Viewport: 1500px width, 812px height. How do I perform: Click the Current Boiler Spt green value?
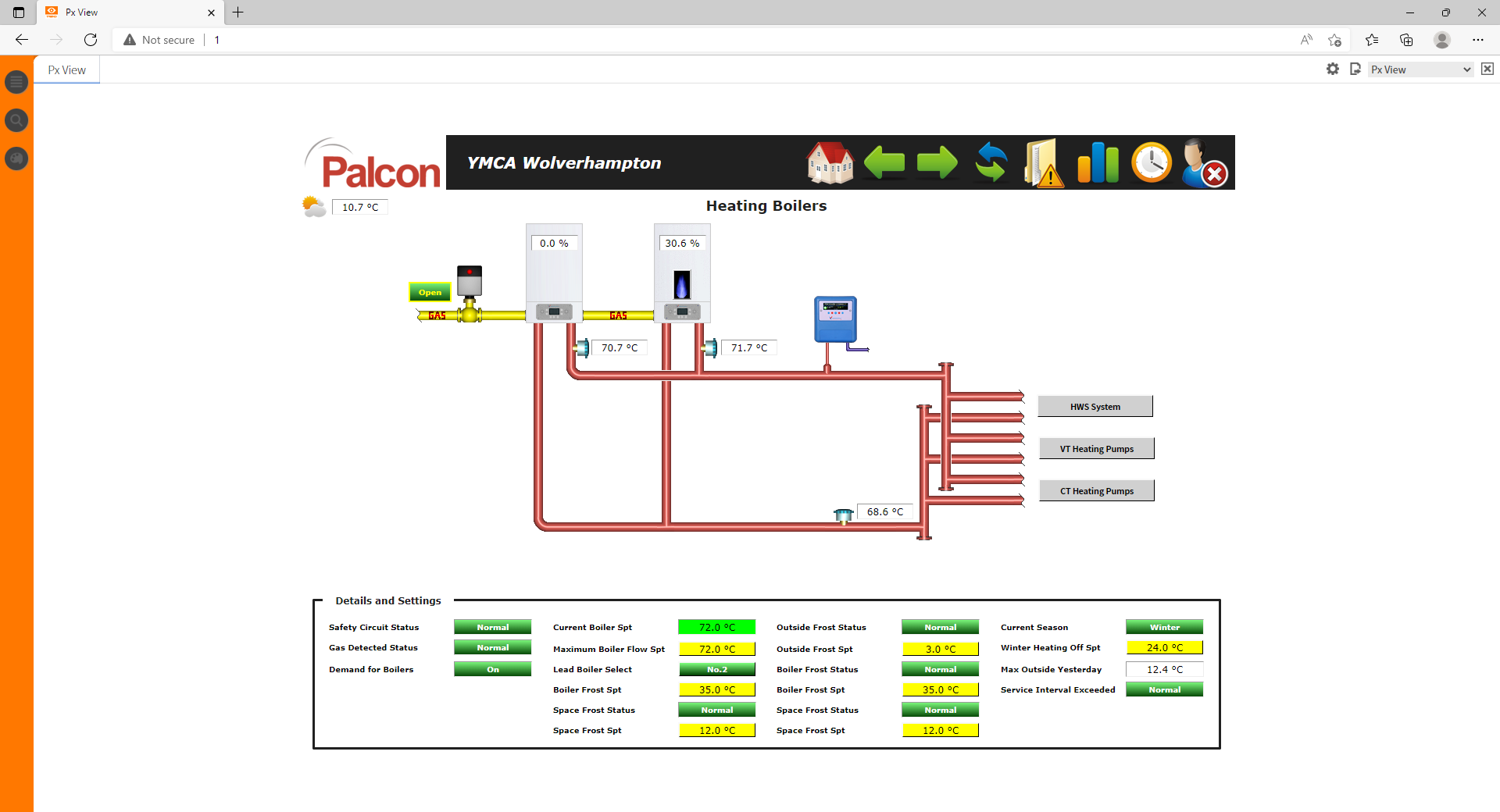click(716, 627)
